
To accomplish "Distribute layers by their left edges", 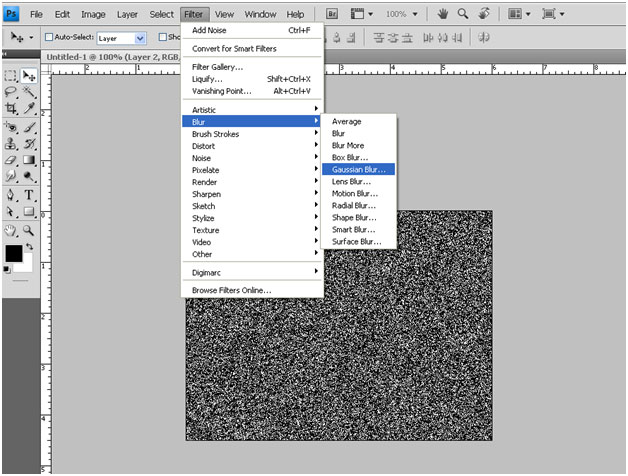I will point(428,38).
